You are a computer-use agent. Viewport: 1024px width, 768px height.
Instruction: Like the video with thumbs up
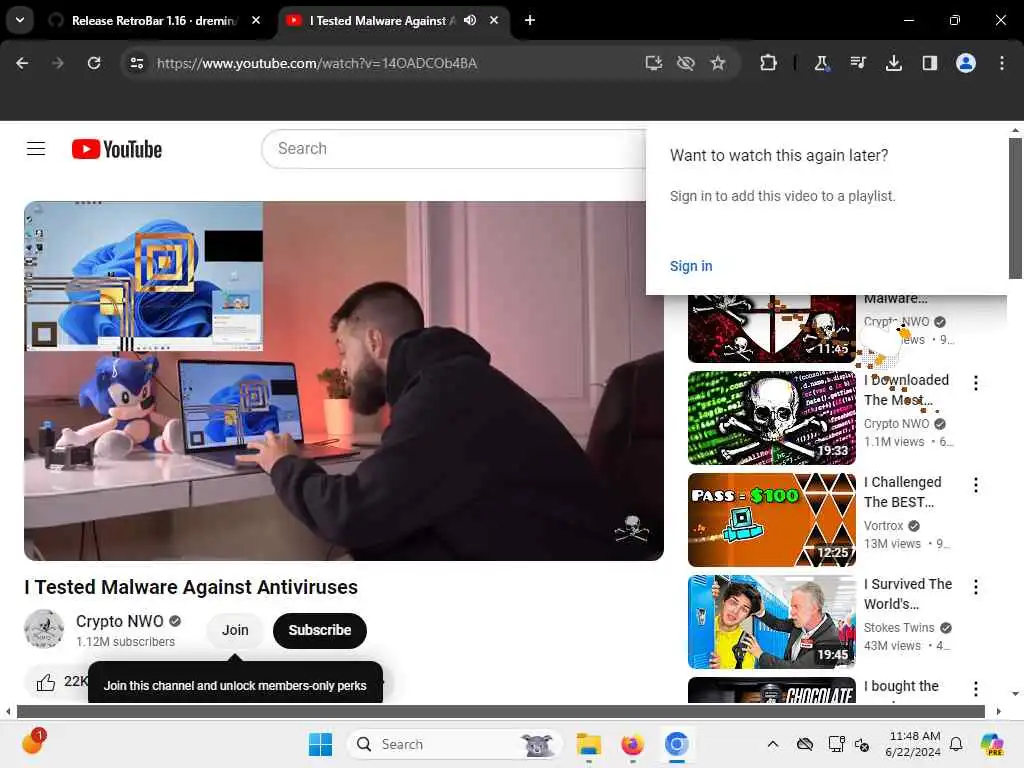(46, 682)
